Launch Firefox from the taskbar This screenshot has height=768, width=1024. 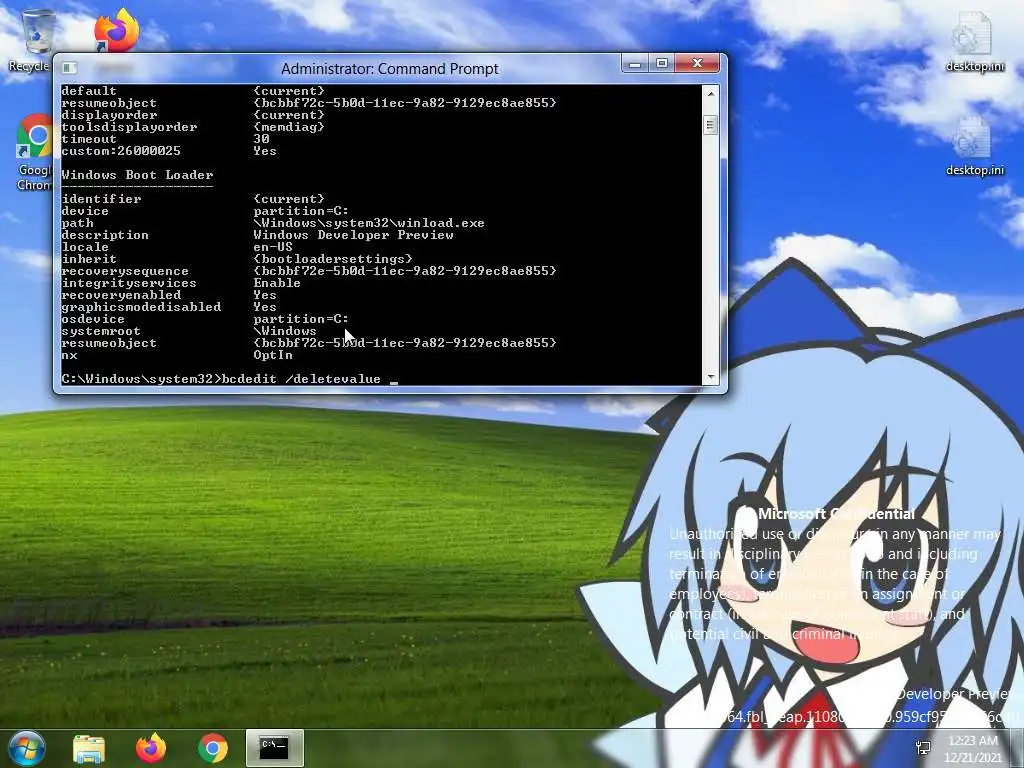pos(151,748)
